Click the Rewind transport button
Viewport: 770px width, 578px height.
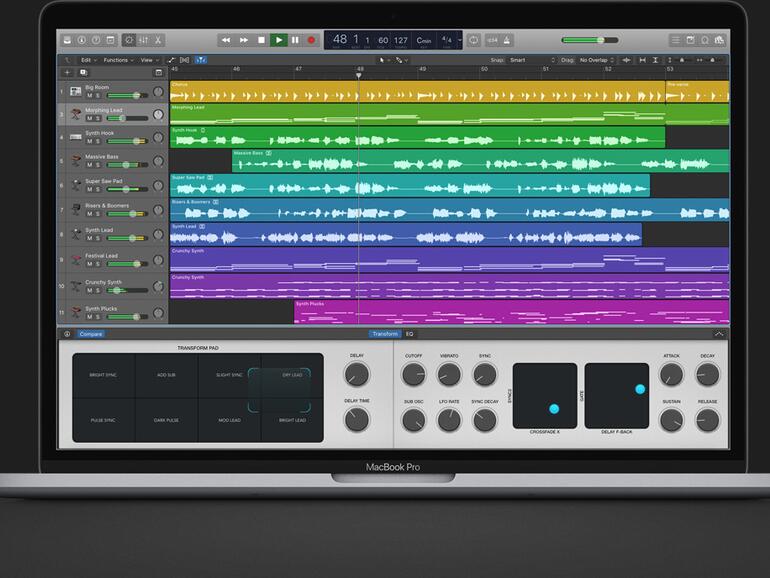(226, 40)
